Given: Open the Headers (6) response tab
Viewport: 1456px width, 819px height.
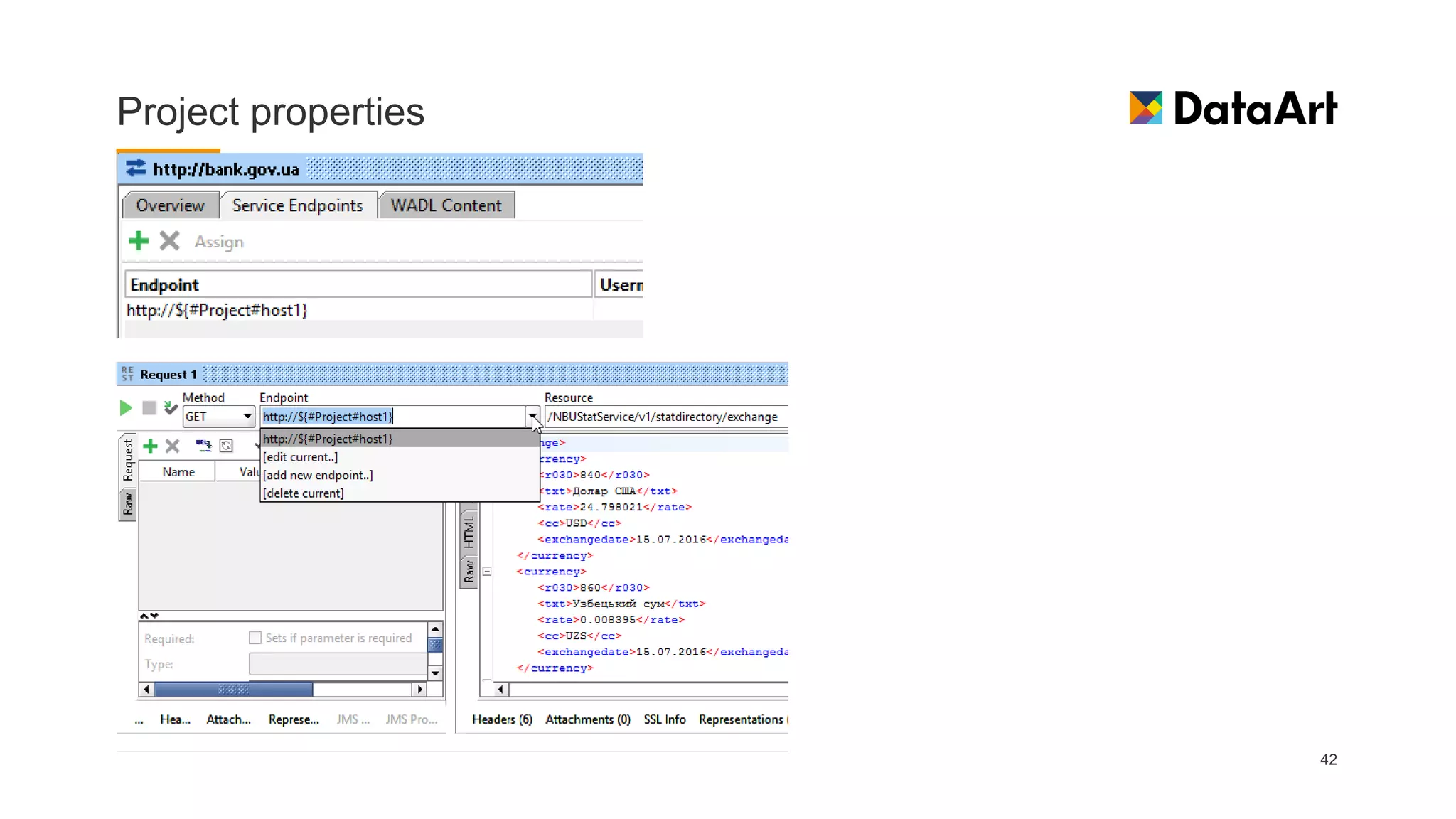Looking at the screenshot, I should (502, 719).
